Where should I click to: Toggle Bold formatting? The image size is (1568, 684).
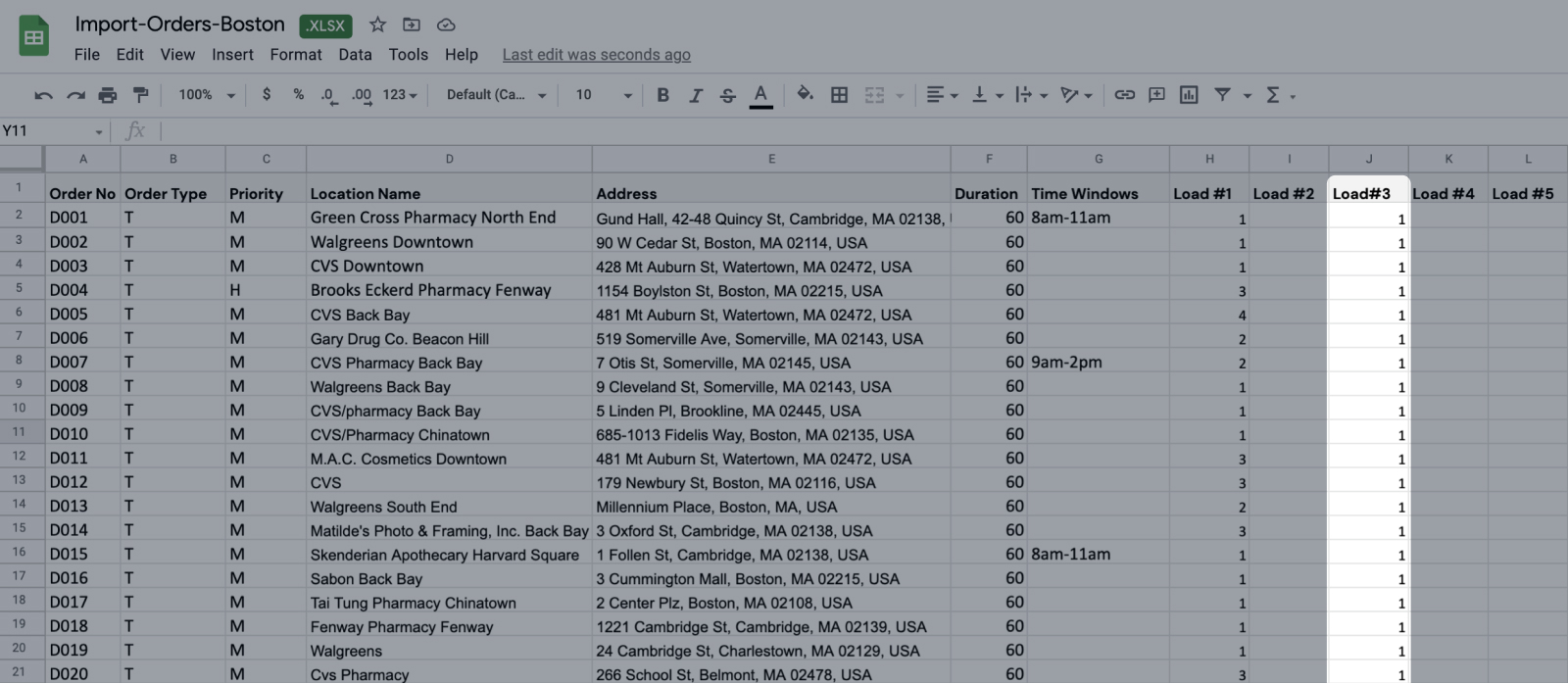click(x=662, y=95)
